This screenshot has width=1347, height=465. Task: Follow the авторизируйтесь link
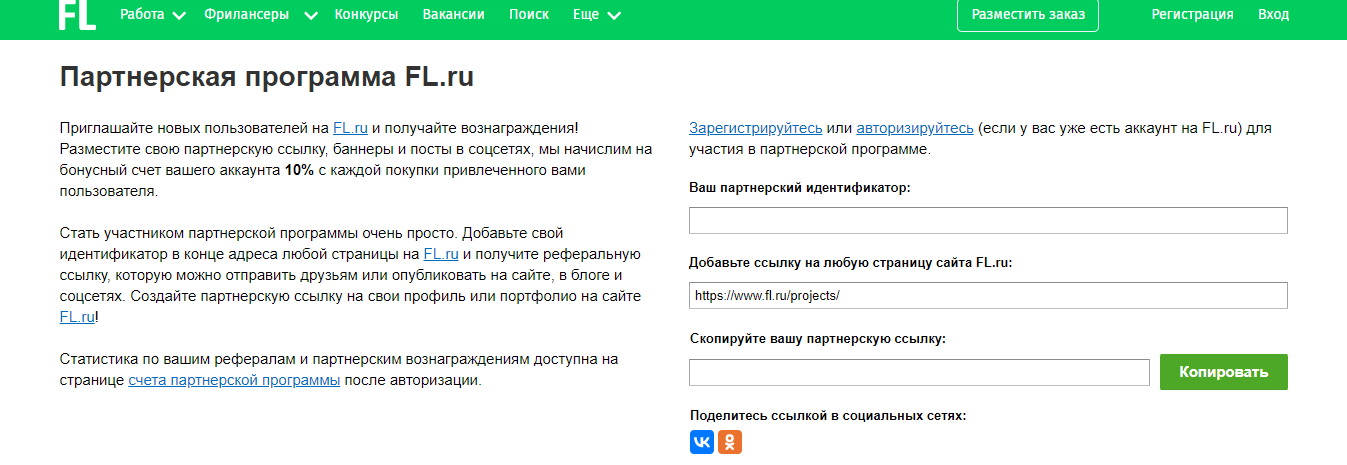click(x=915, y=128)
